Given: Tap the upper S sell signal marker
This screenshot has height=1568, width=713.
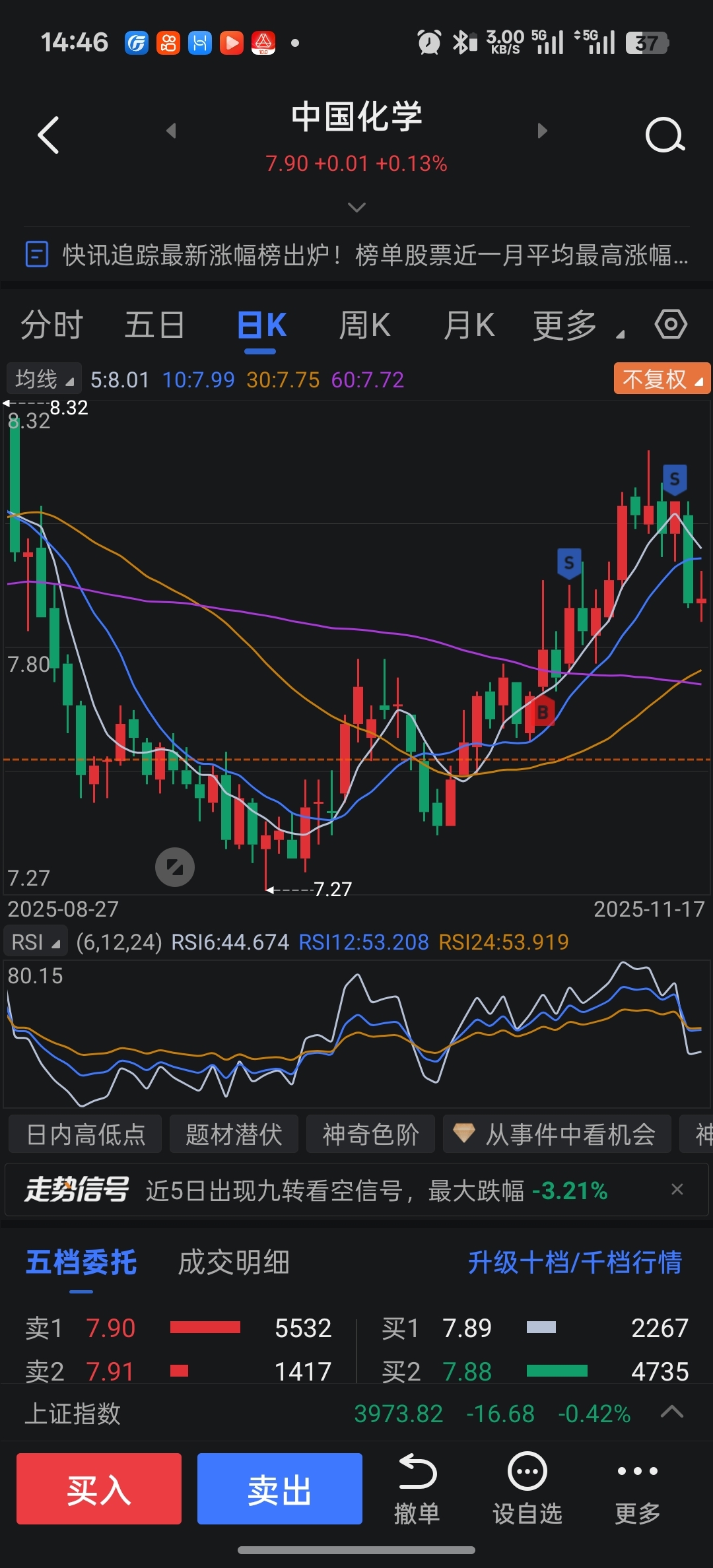Looking at the screenshot, I should 674,480.
